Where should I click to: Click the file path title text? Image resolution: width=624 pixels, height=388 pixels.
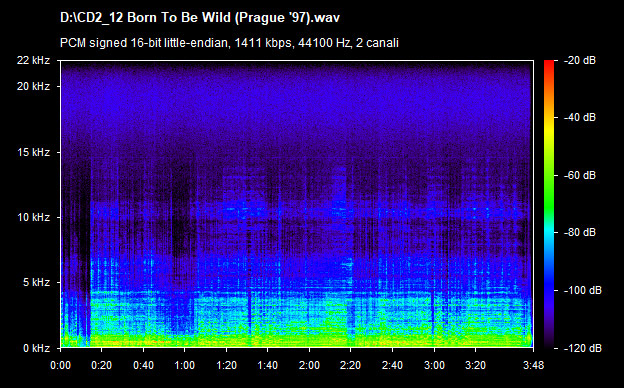click(200, 18)
